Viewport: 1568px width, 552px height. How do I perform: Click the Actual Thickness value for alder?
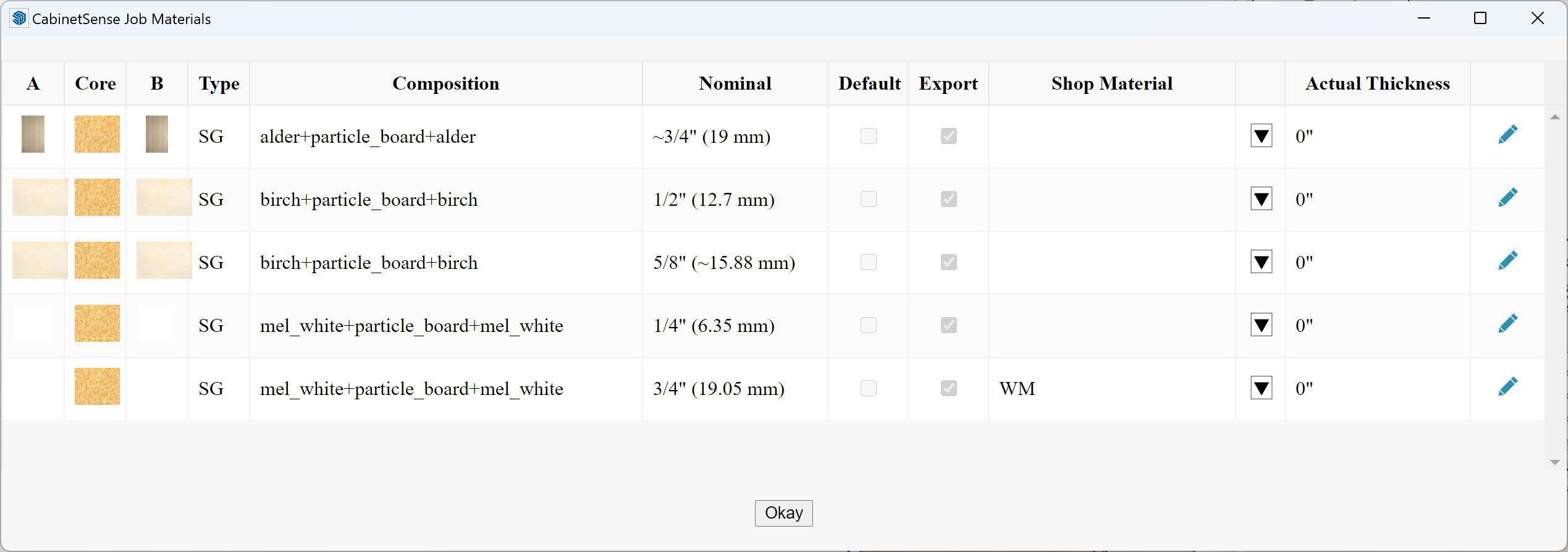pyautogui.click(x=1304, y=137)
